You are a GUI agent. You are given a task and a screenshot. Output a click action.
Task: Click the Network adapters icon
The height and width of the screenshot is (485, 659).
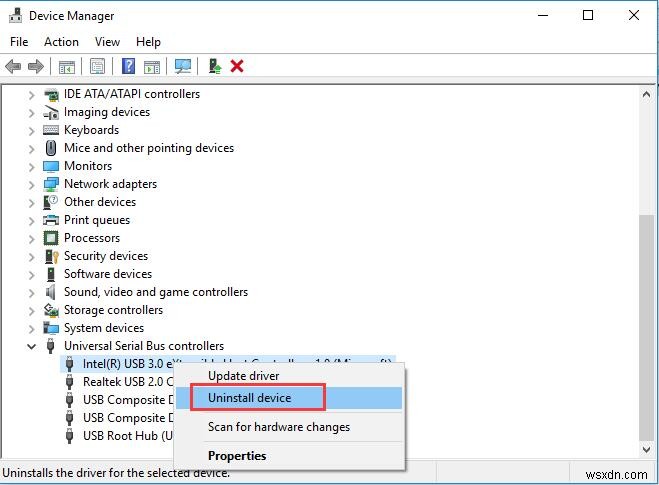click(x=51, y=184)
